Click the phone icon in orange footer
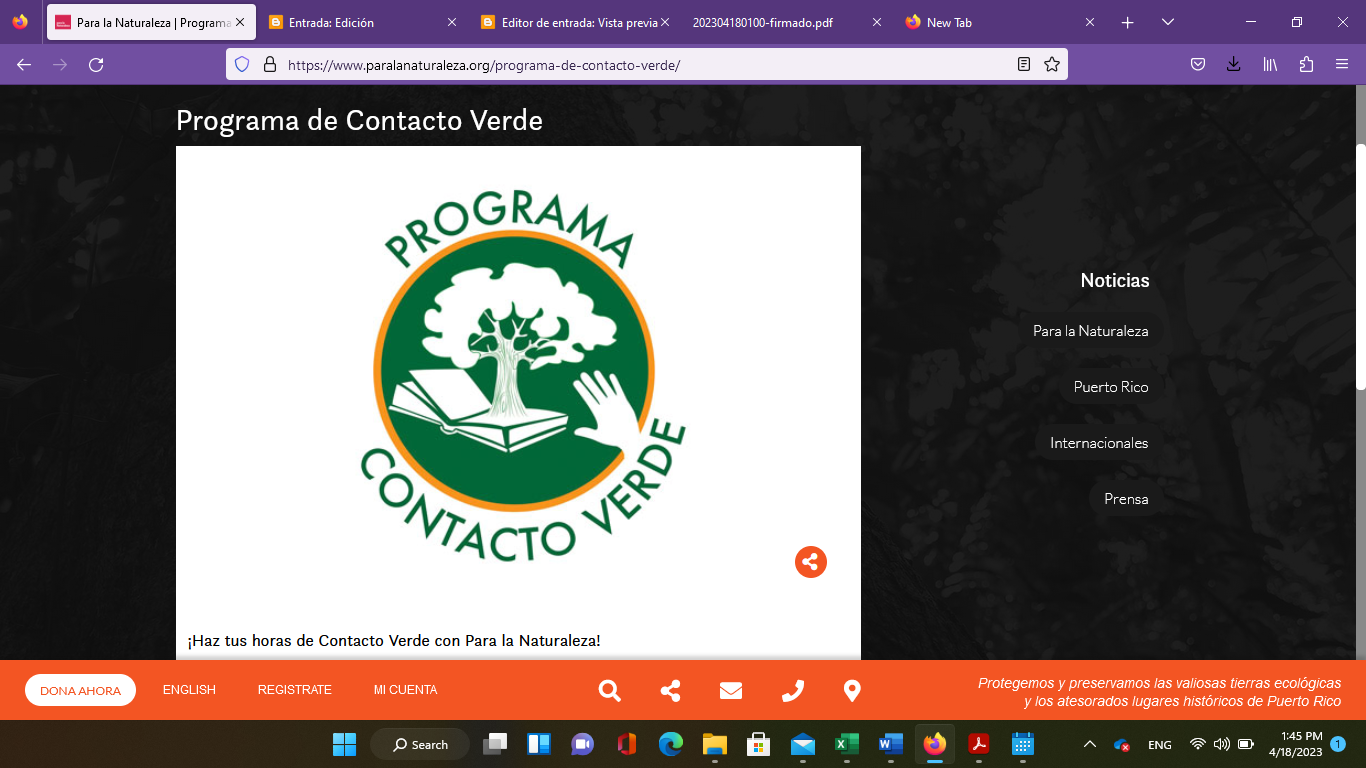Screen dimensions: 1366x768 (793, 691)
